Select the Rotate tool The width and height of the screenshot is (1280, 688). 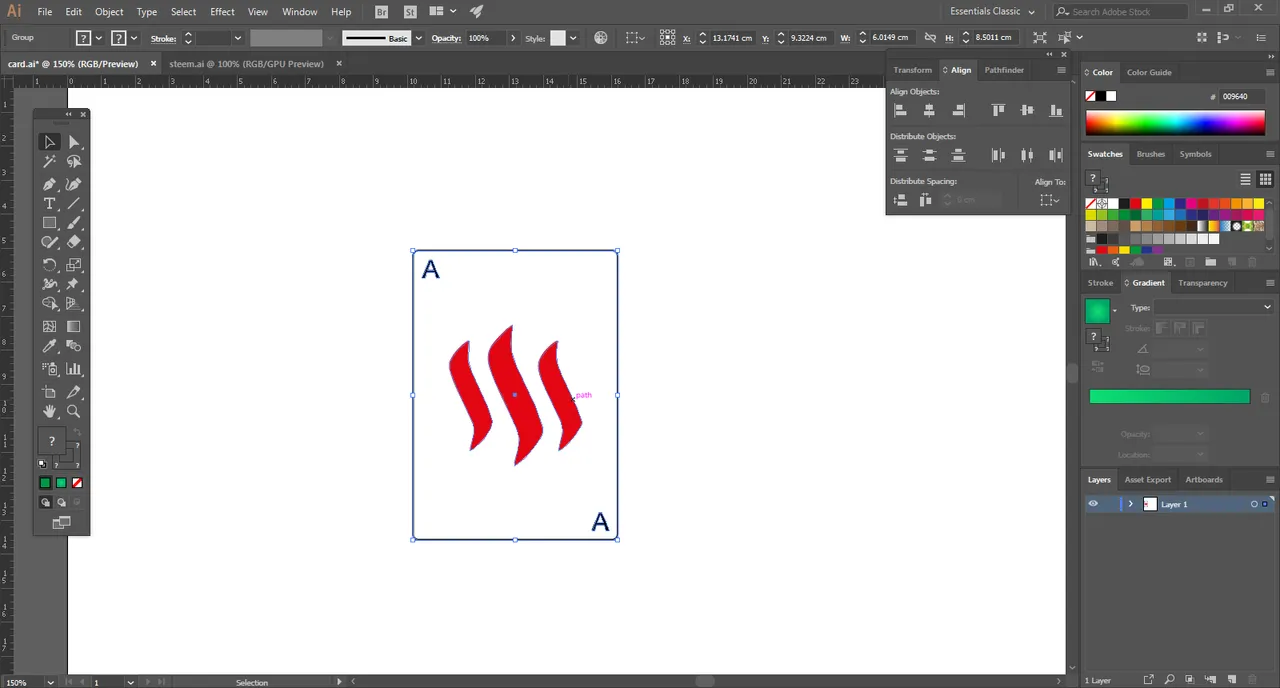[x=49, y=265]
